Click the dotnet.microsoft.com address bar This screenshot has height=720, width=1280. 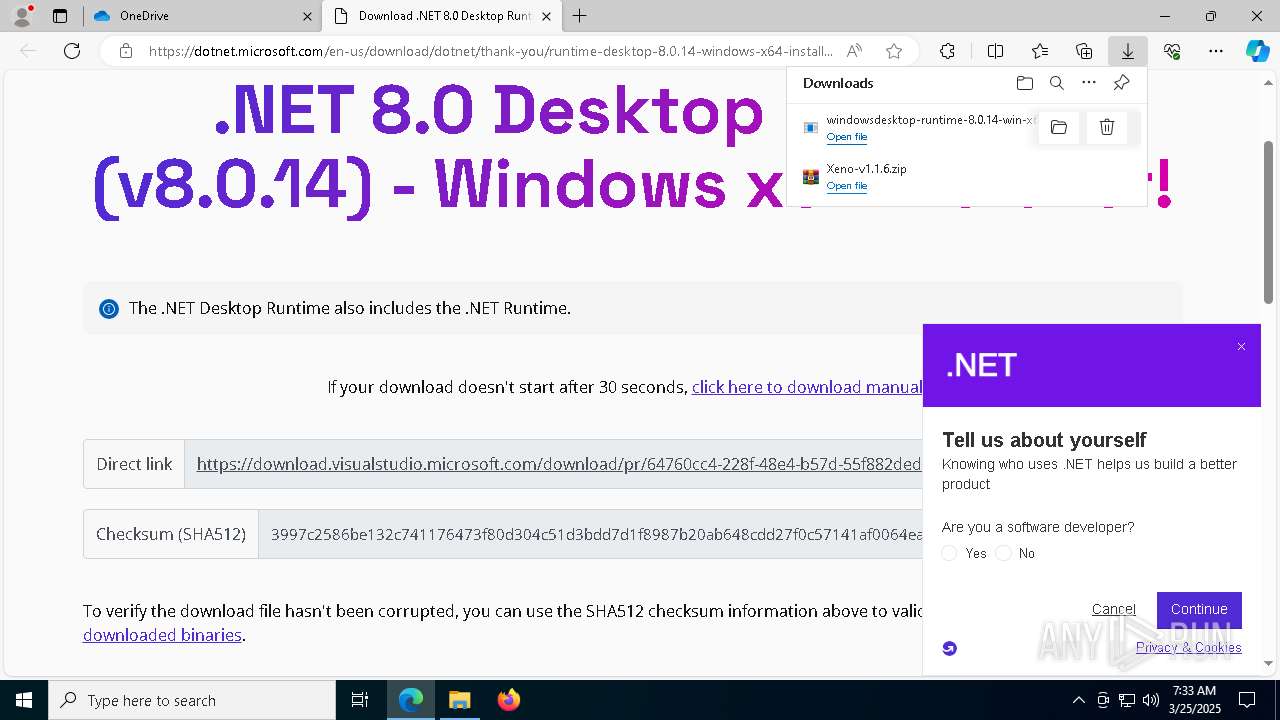click(x=490, y=51)
